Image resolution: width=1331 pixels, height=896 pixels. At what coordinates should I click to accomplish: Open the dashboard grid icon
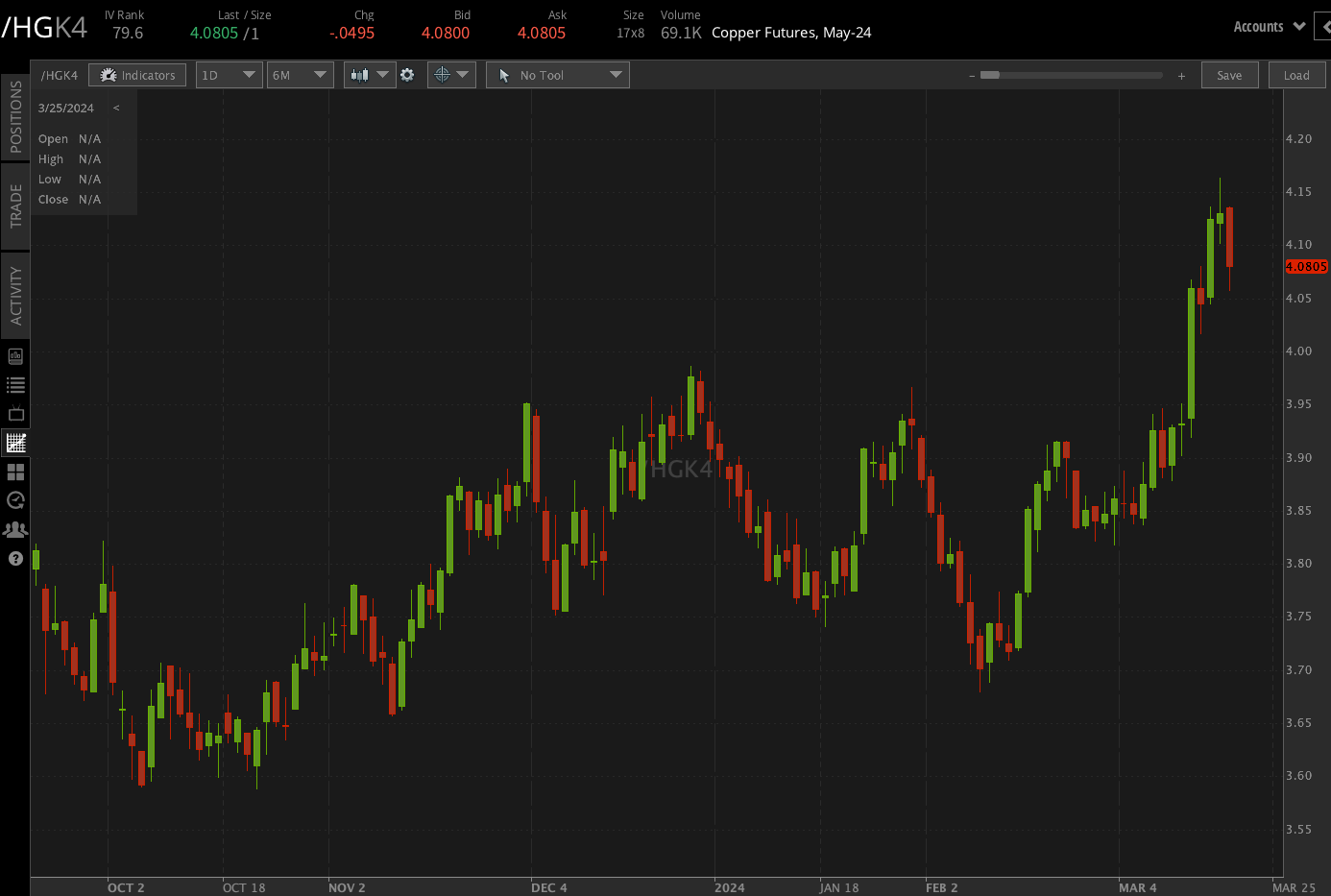click(15, 472)
